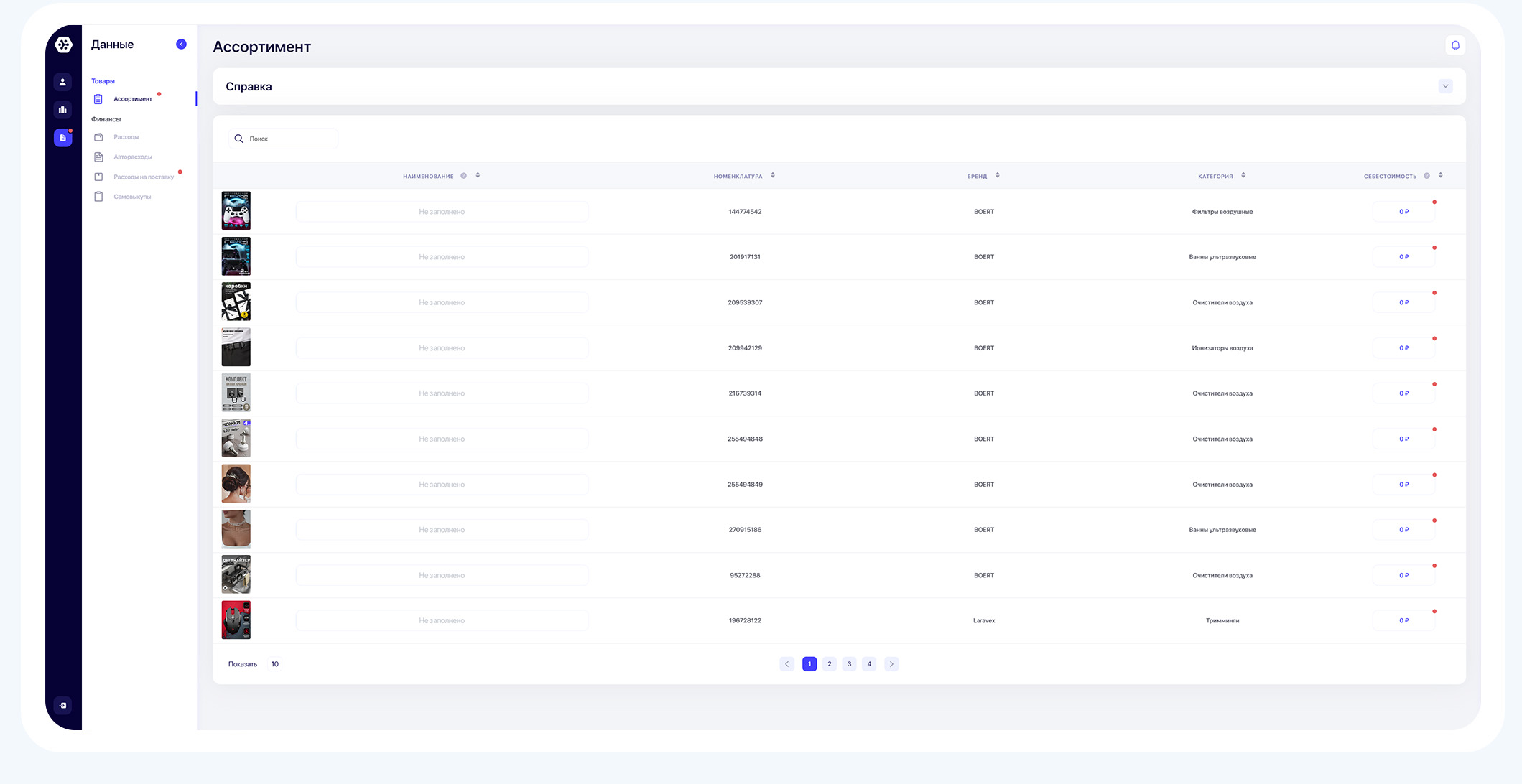This screenshot has height=784, width=1522.
Task: Click Ванны ультразвуковые in row 201917131
Action: coord(1222,257)
